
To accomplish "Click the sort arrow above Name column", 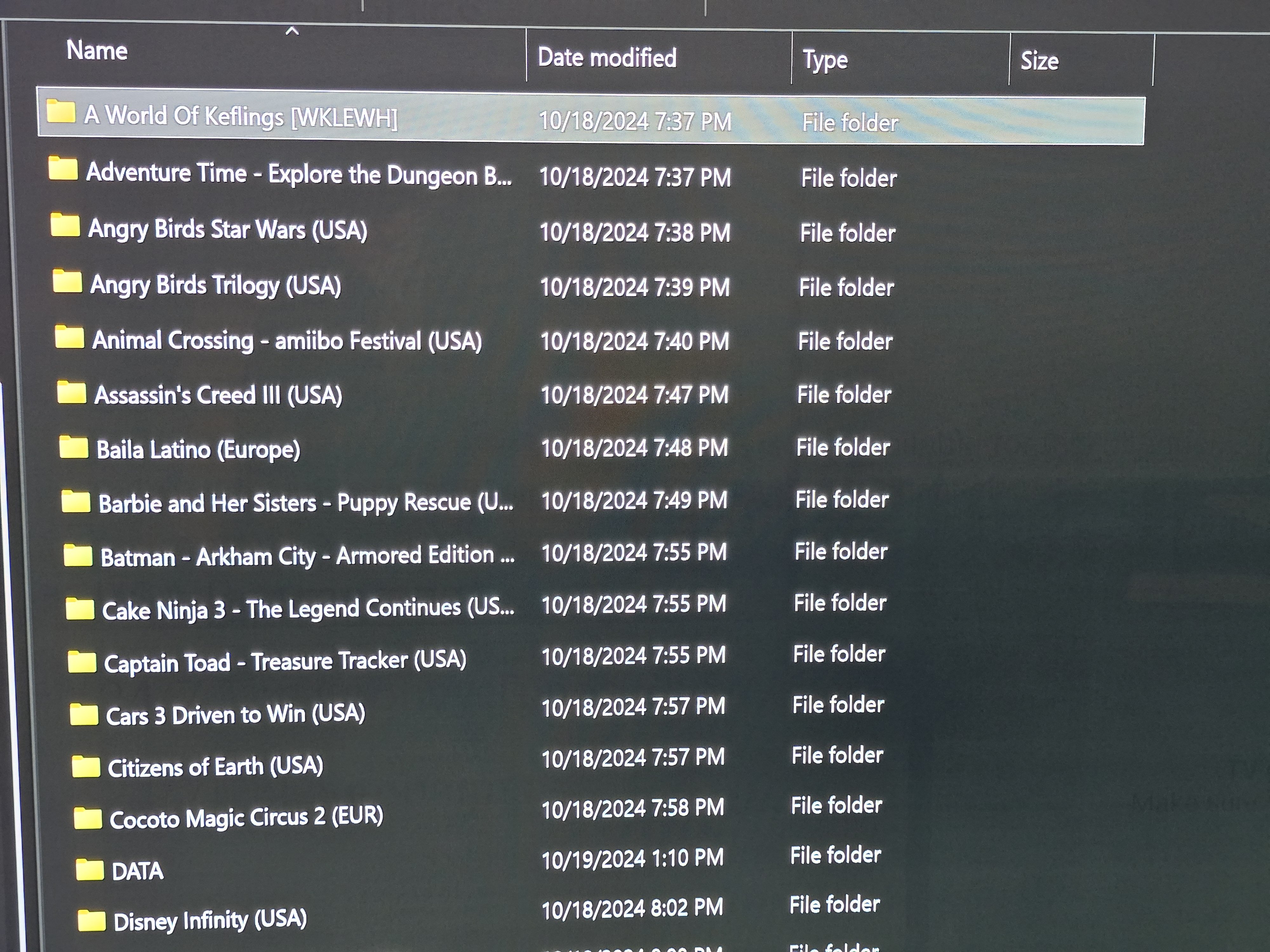I will 292,31.
